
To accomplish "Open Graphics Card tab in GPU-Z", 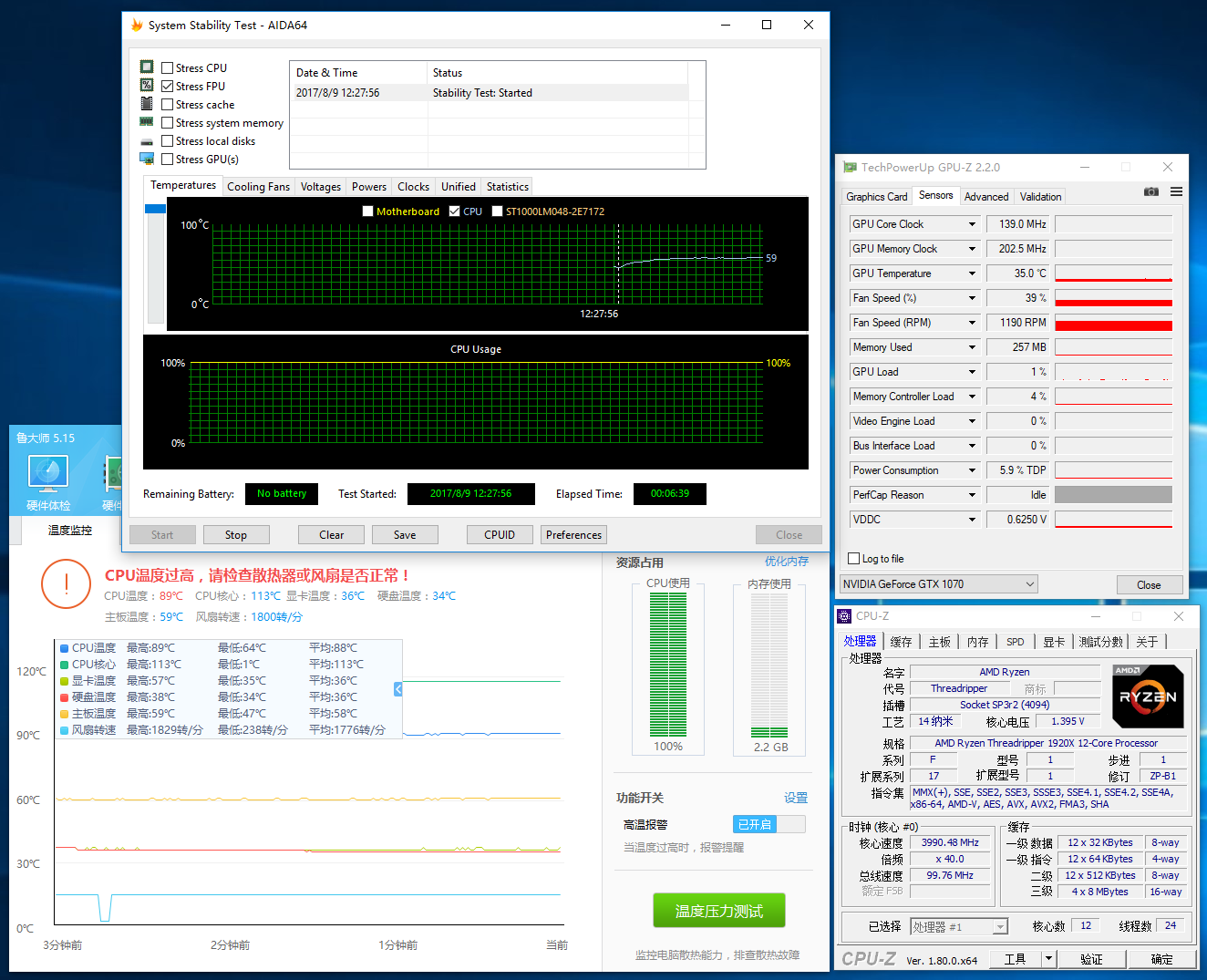I will [x=877, y=197].
